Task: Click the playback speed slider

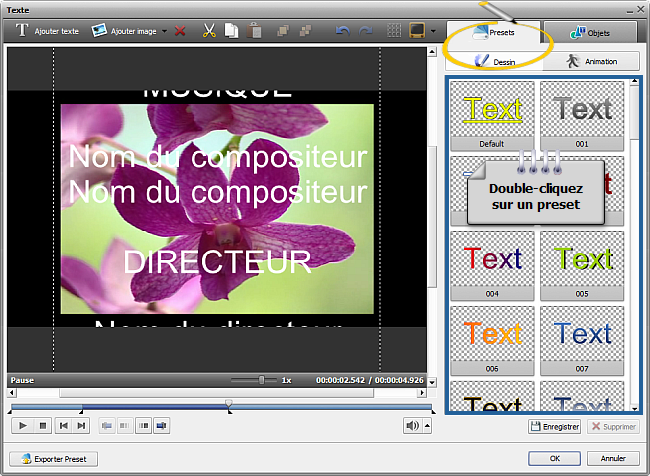Action: 262,380
